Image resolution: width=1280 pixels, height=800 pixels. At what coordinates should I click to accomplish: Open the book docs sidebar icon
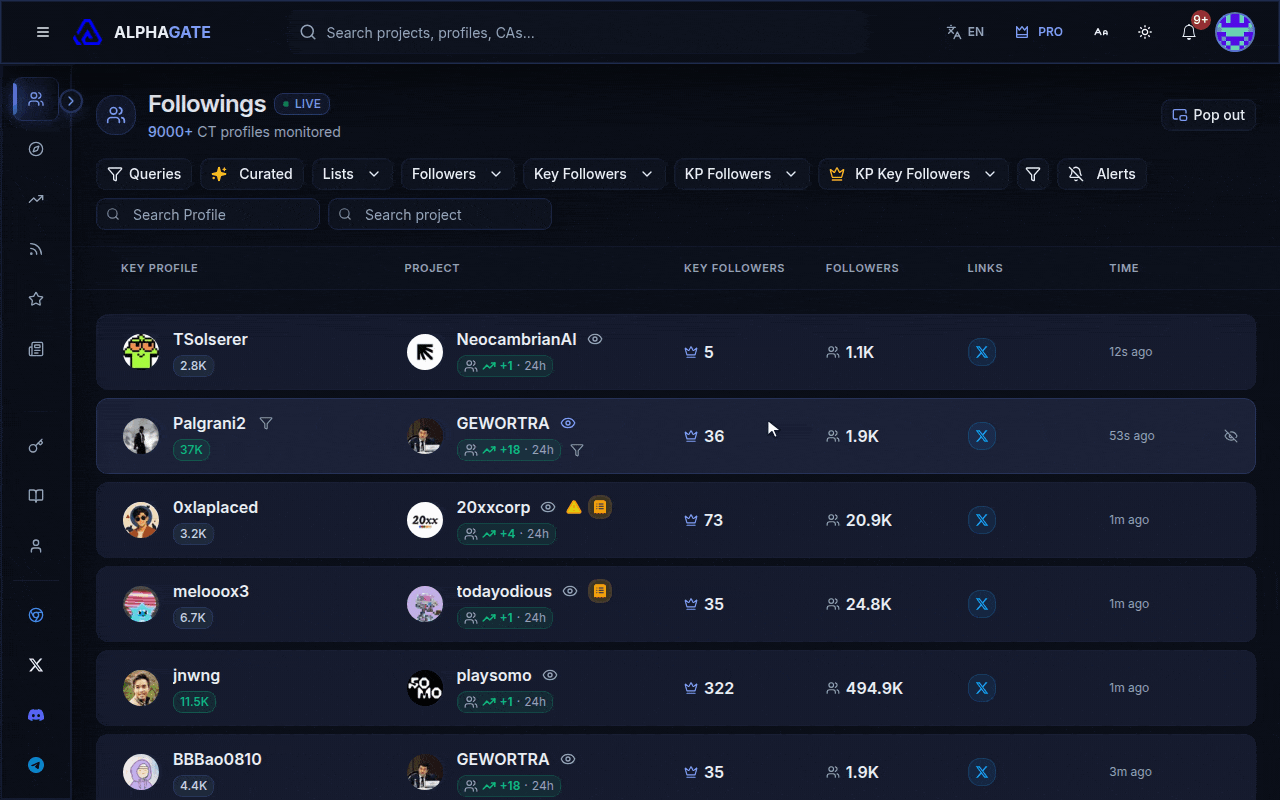pos(36,496)
